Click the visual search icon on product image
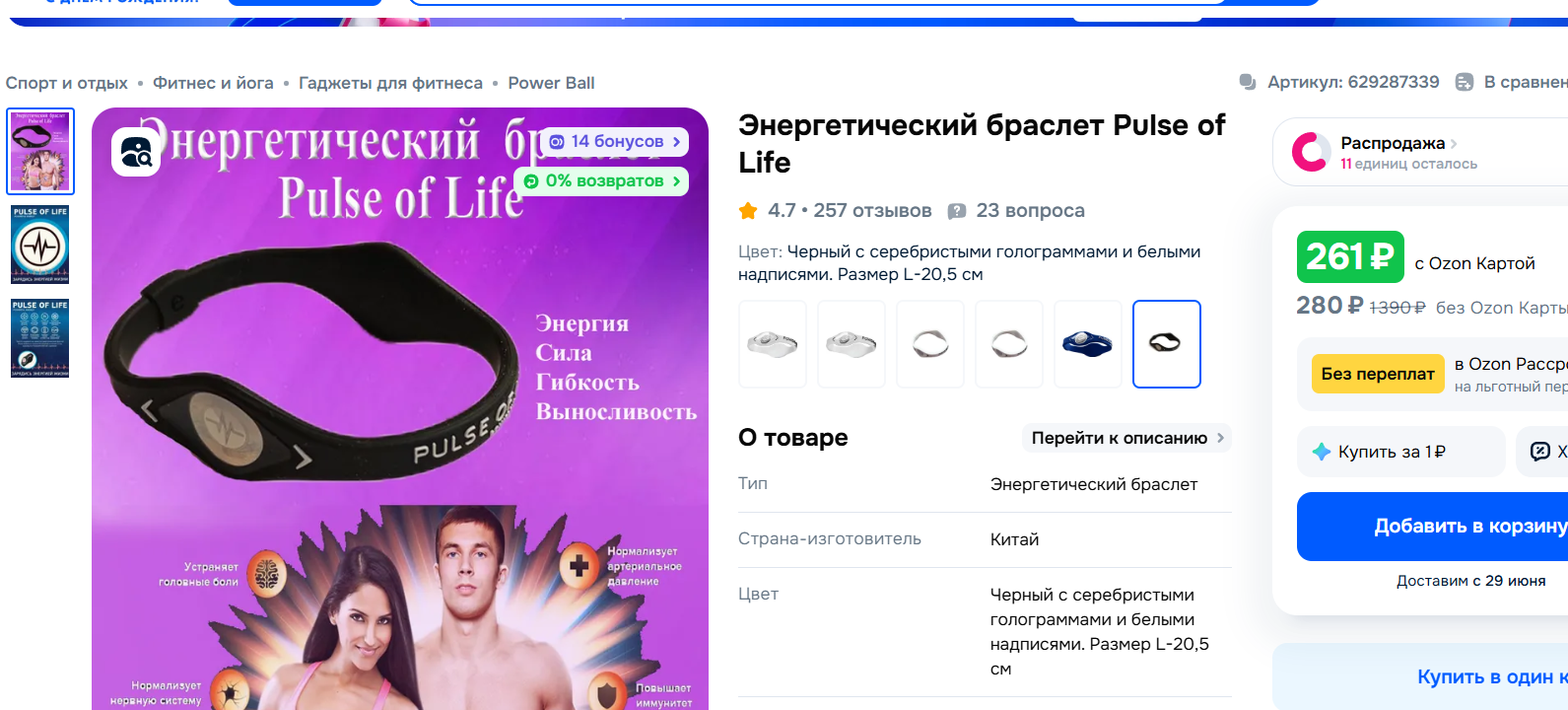This screenshot has width=1568, height=710. 136,152
